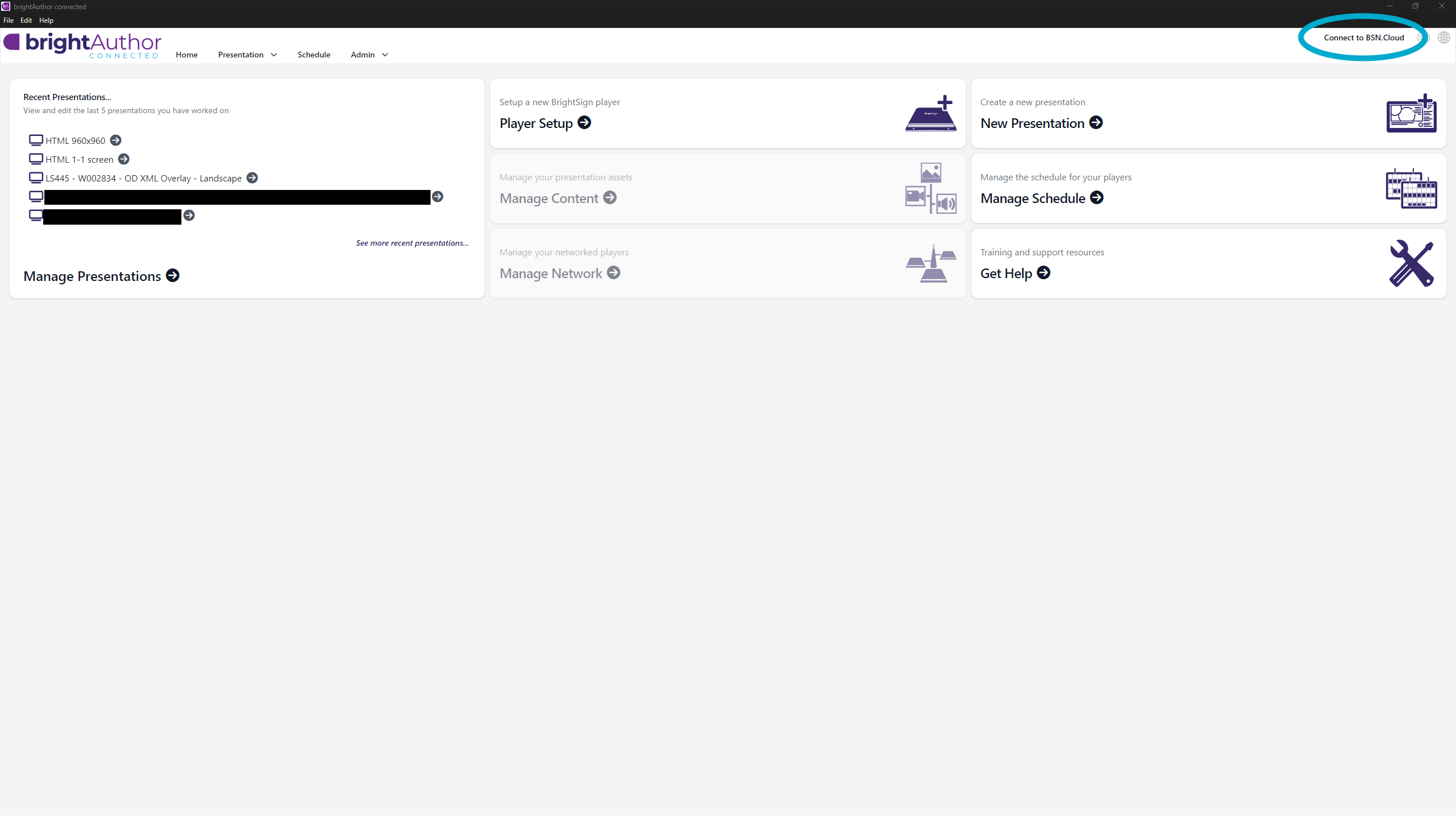
Task: Click the Manage Presentations arrow icon
Action: pos(172,276)
